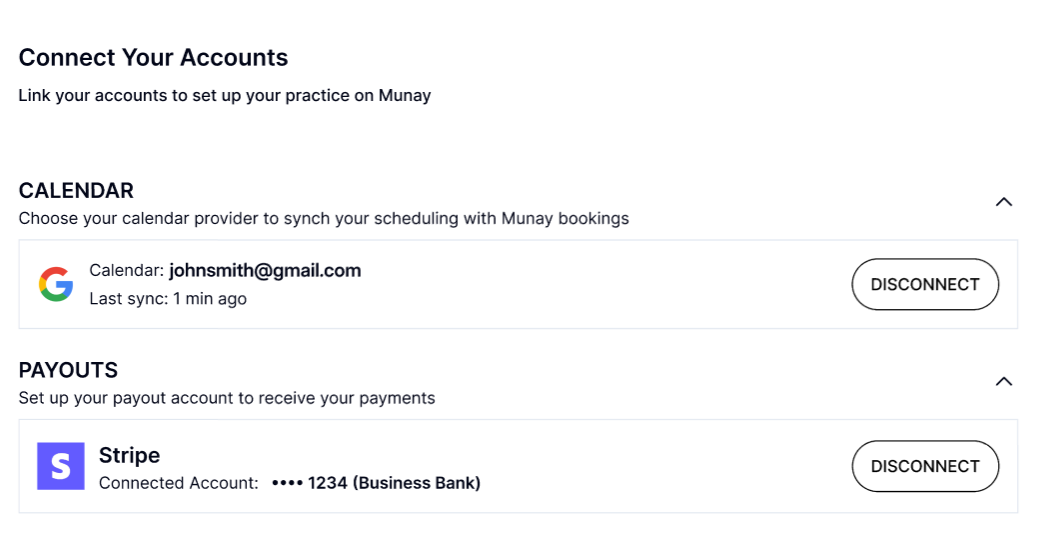Click the Google logo icon

(56, 284)
